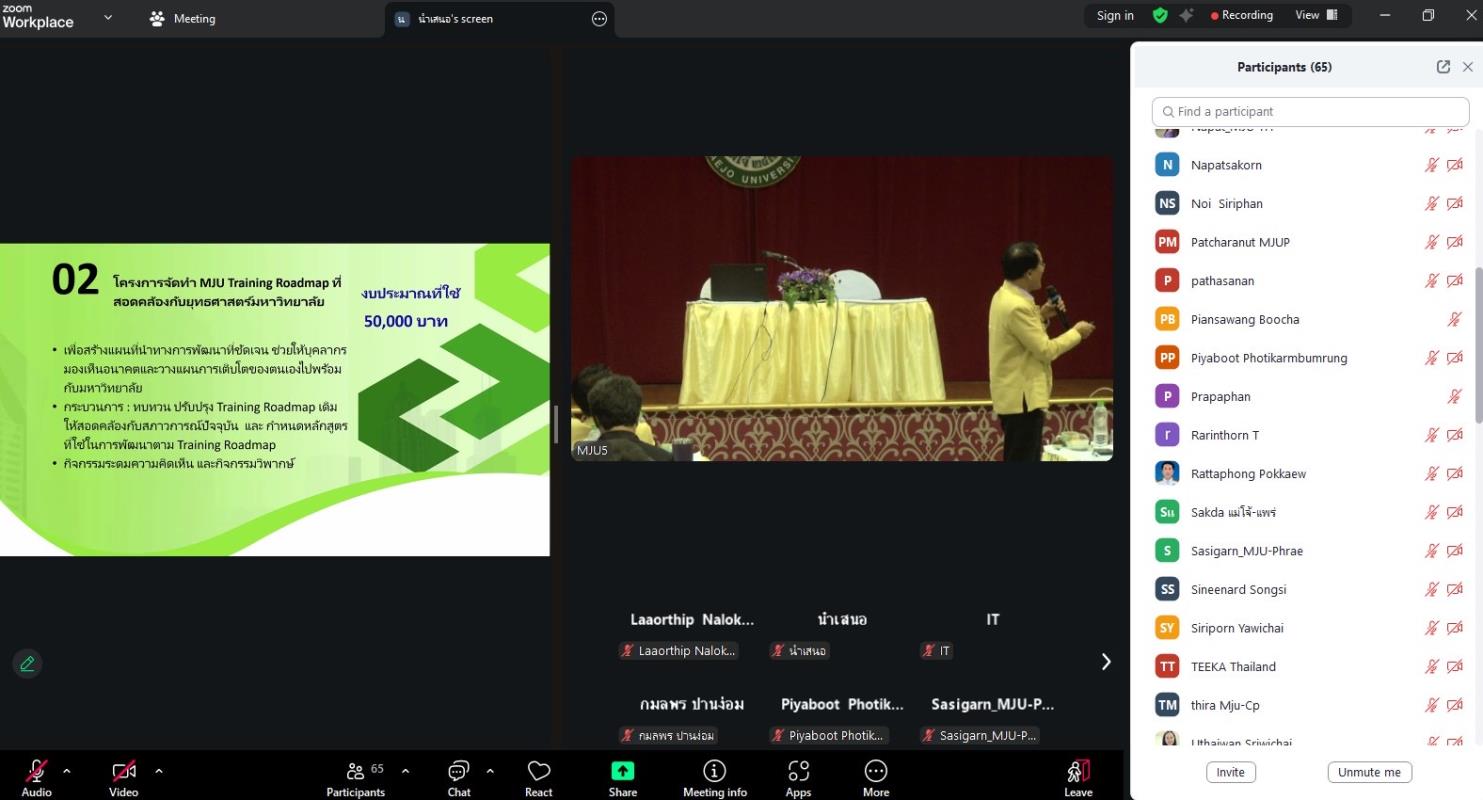The height and width of the screenshot is (800, 1483).
Task: Open options on the นำเสนอ's screen tab
Action: 599,19
